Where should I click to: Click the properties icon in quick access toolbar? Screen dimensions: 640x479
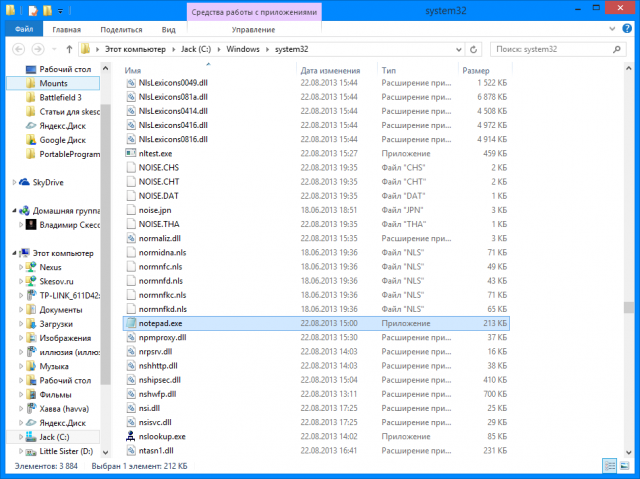pos(33,10)
